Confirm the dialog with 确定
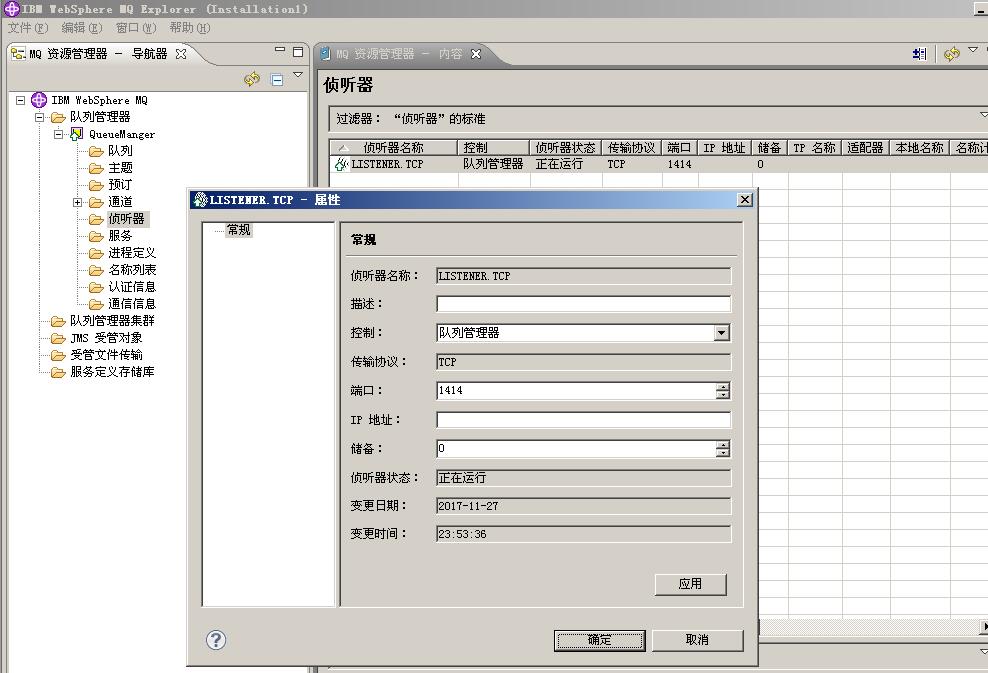 click(599, 640)
